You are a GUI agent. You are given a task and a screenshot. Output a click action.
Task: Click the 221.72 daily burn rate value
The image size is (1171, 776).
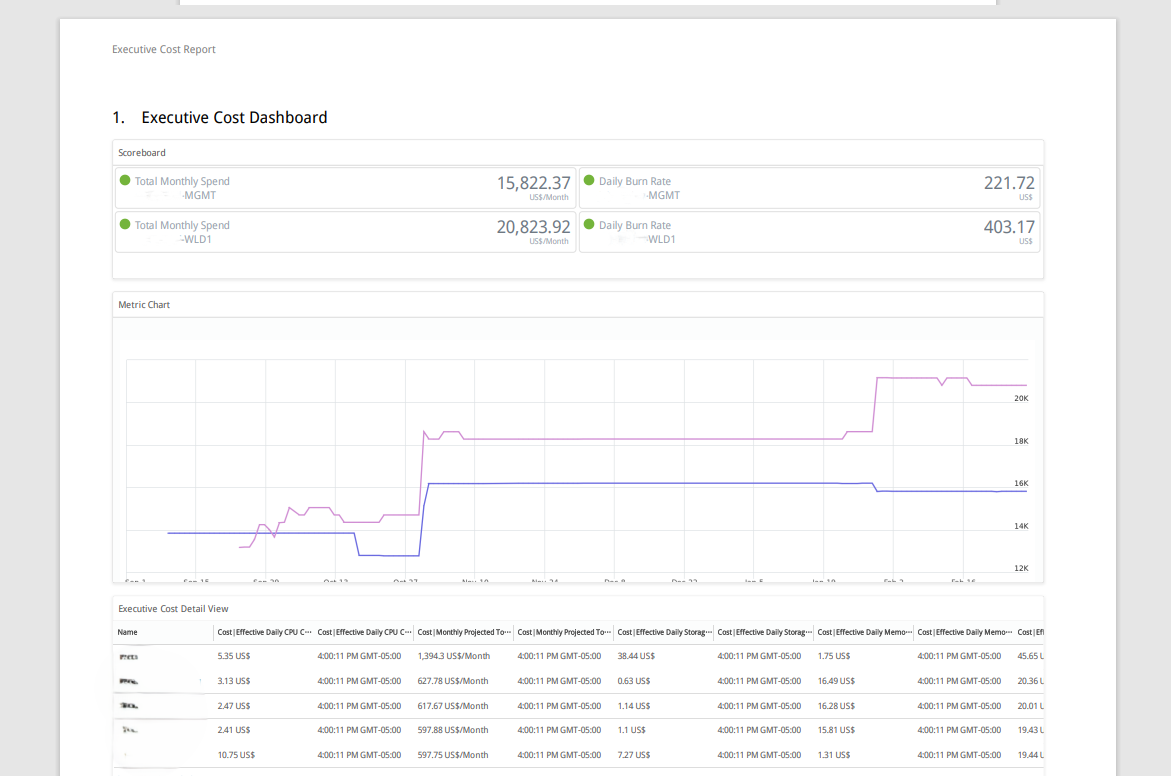point(1009,183)
